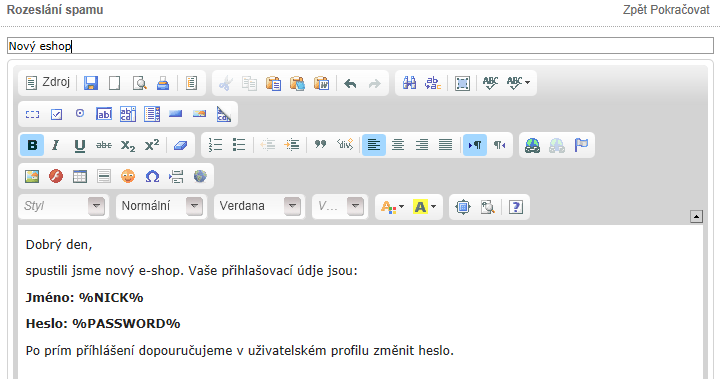Insert a Horizontal Line

point(104,176)
